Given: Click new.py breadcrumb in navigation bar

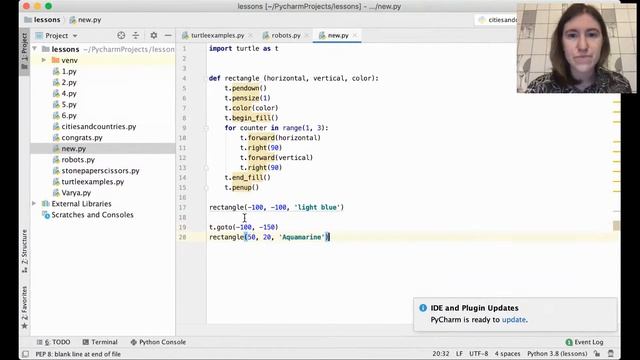Looking at the screenshot, I should click(89, 20).
